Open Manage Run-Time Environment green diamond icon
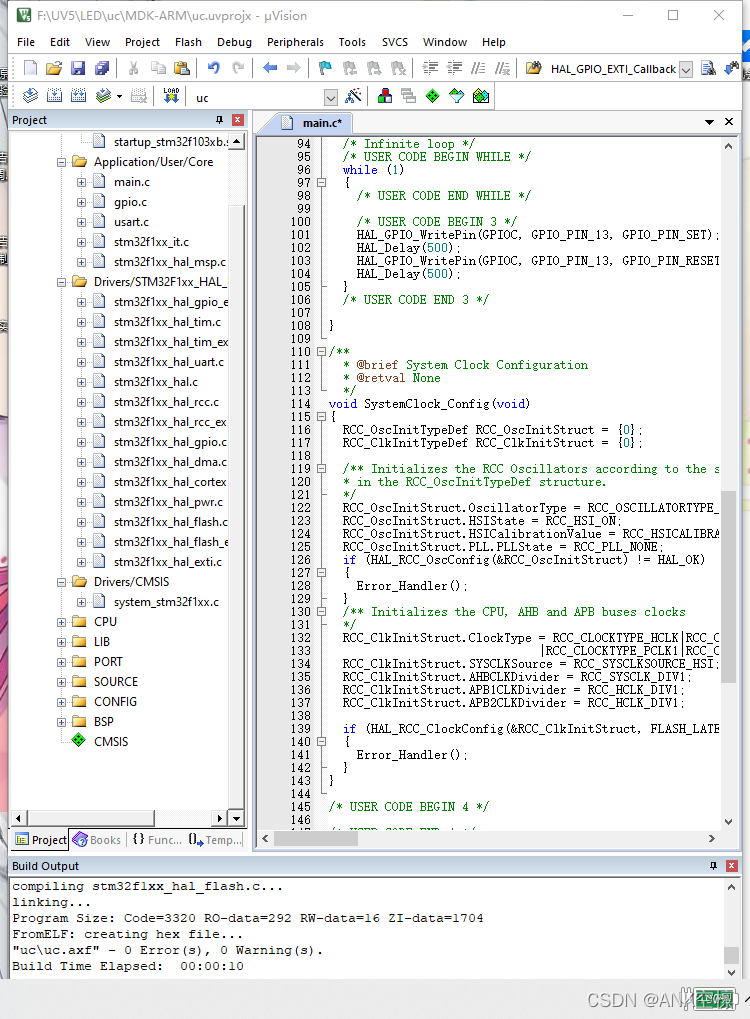Viewport: 750px width, 1019px height. pyautogui.click(x=433, y=96)
